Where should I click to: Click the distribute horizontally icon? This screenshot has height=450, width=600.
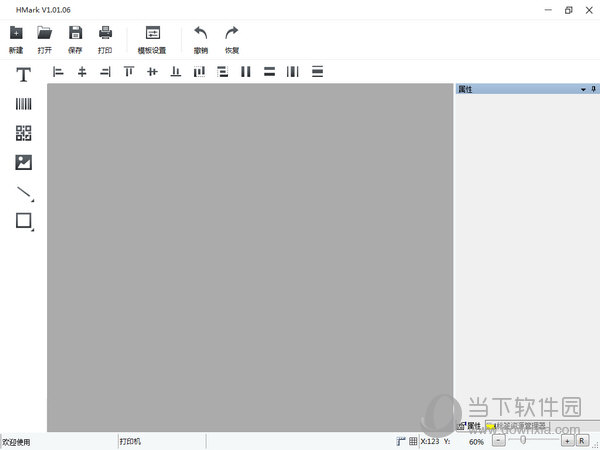coord(199,72)
